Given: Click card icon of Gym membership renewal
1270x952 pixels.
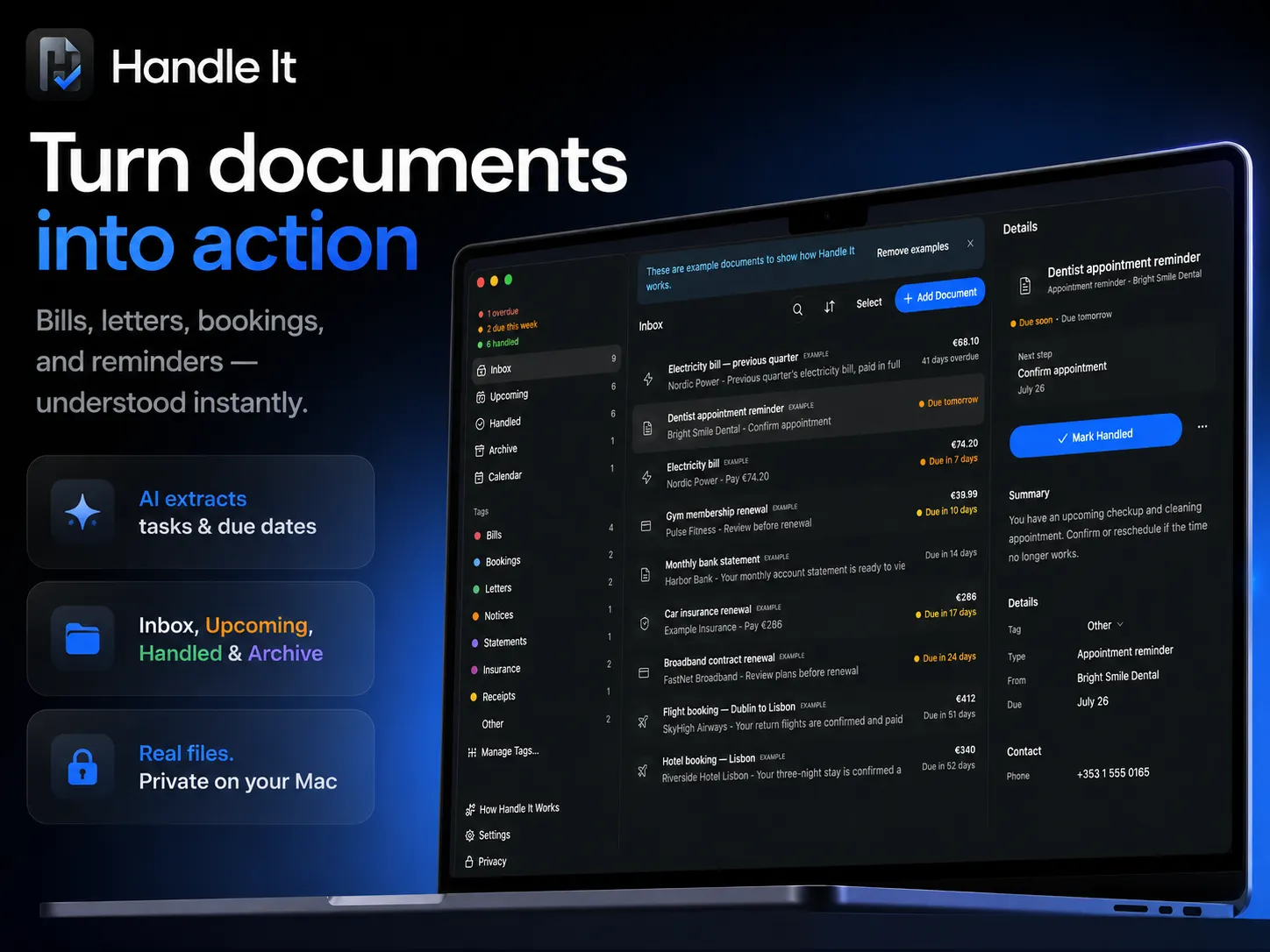Looking at the screenshot, I should [x=646, y=527].
